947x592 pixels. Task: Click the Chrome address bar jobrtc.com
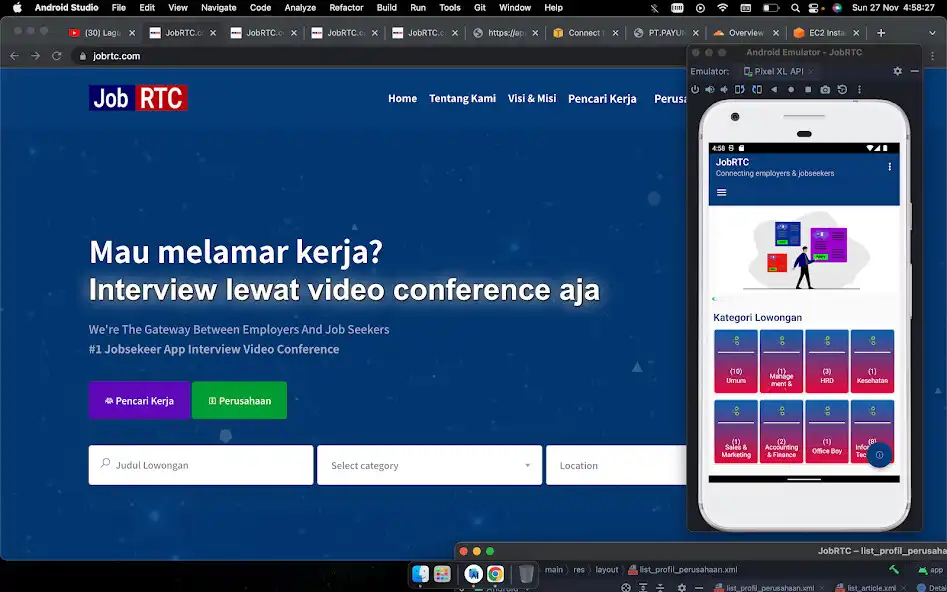(x=117, y=56)
